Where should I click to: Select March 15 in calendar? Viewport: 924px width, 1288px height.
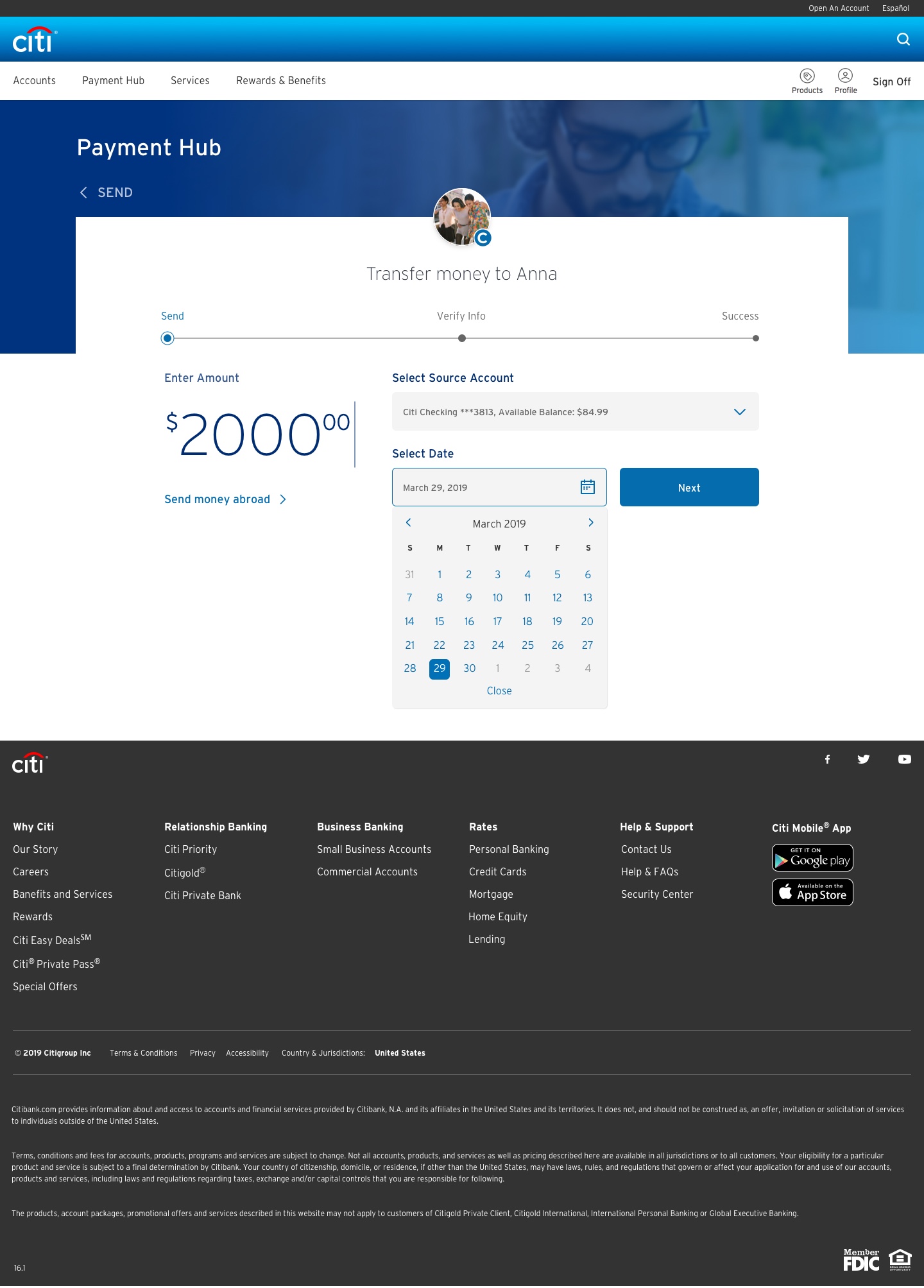pos(440,621)
